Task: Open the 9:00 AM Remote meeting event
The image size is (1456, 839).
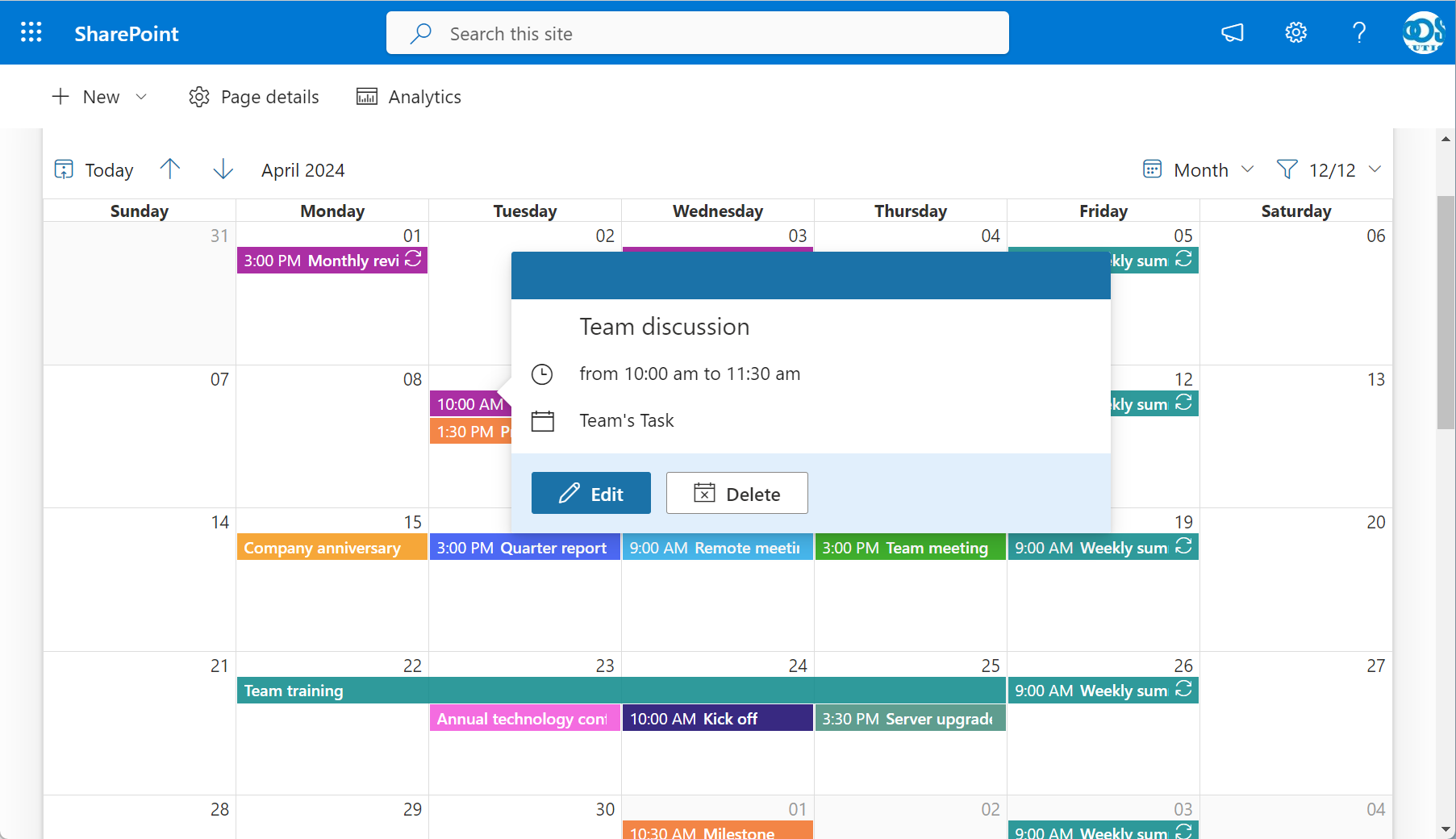Action: pyautogui.click(x=718, y=547)
